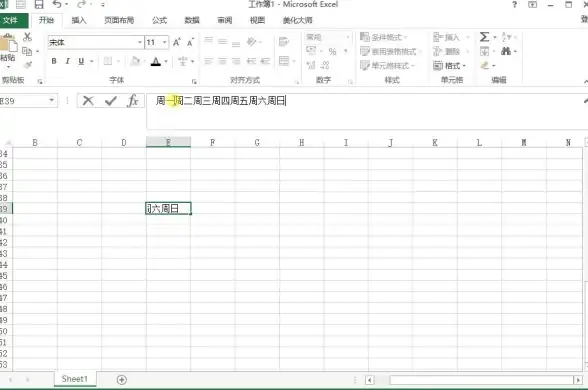Add a new sheet with plus icon
This screenshot has width=588, height=390.
pos(122,380)
